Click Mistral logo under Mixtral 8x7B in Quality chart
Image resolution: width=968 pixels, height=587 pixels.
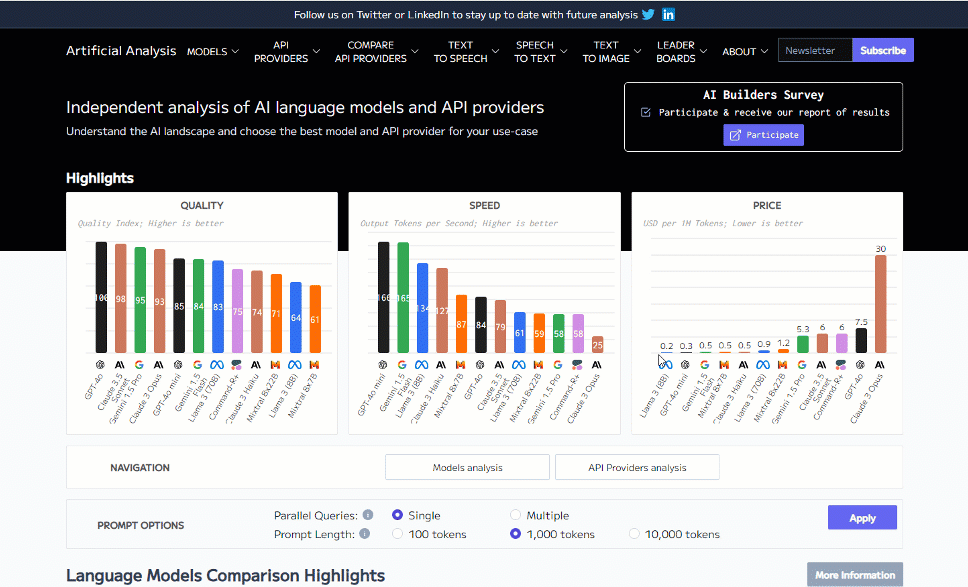coord(314,365)
